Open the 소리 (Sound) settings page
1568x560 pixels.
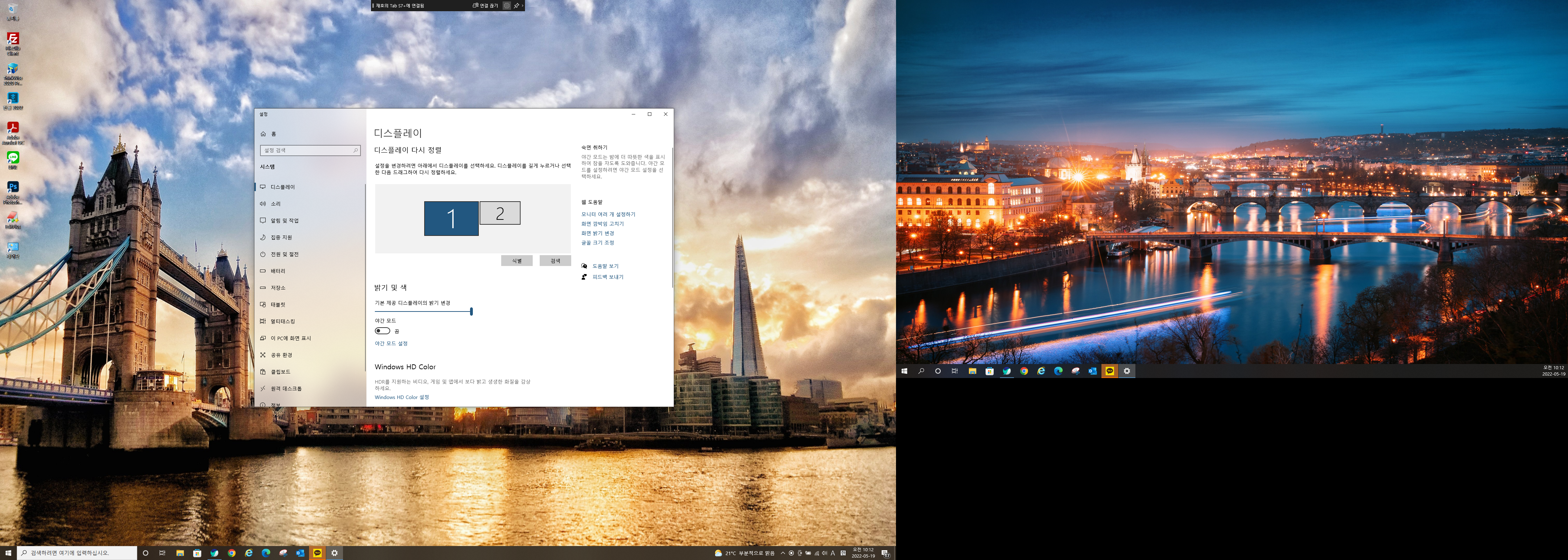point(276,203)
